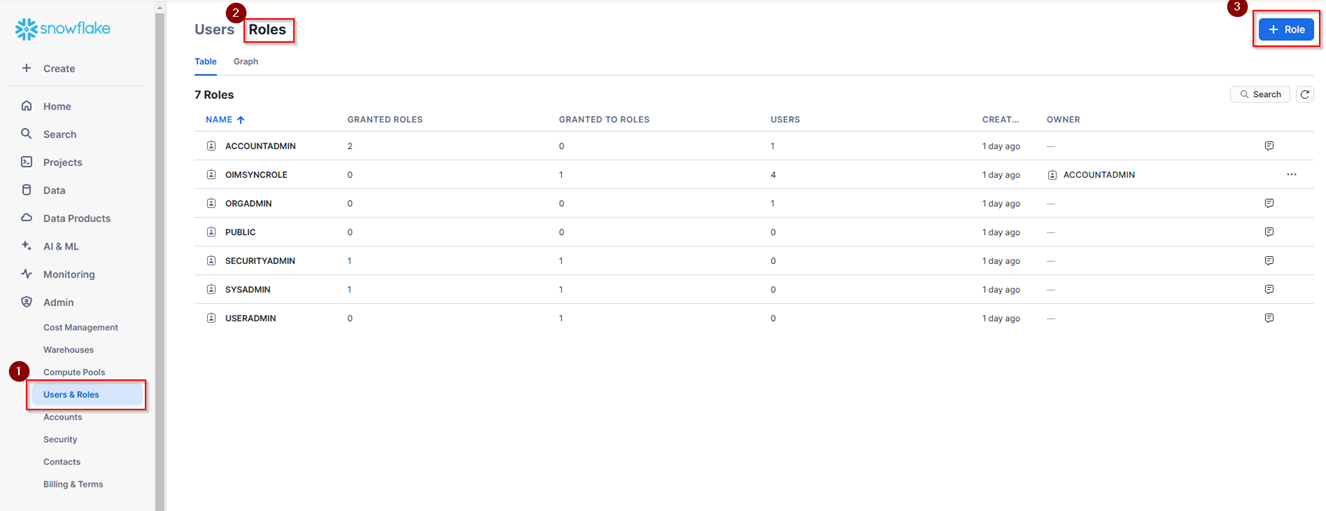Switch to the Graph tab
The image size is (1326, 511).
coord(246,62)
